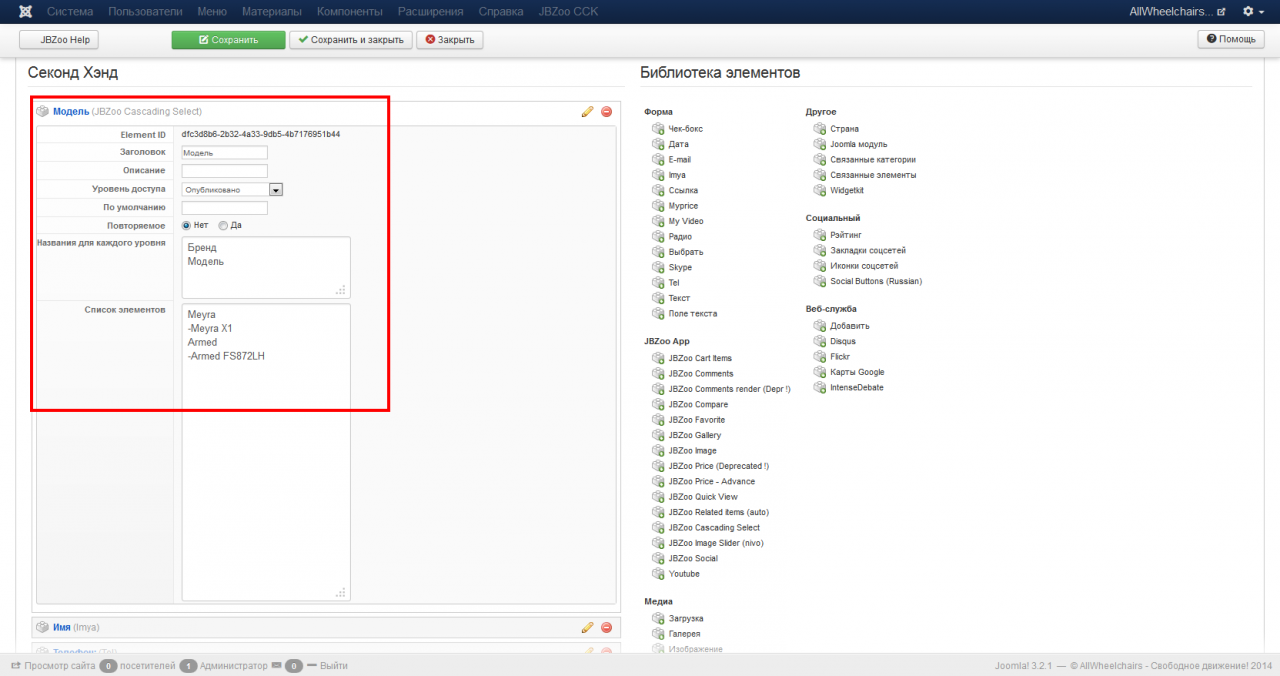Delete the Модель element with red icon
Image resolution: width=1280 pixels, height=676 pixels.
click(606, 112)
